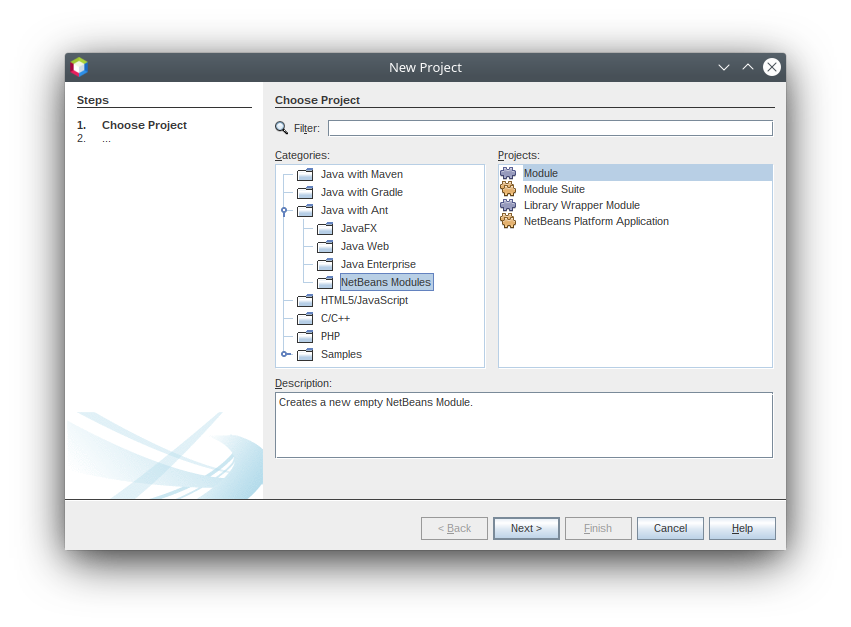Click the NetBeans Platform Application icon
The width and height of the screenshot is (851, 627).
(508, 221)
